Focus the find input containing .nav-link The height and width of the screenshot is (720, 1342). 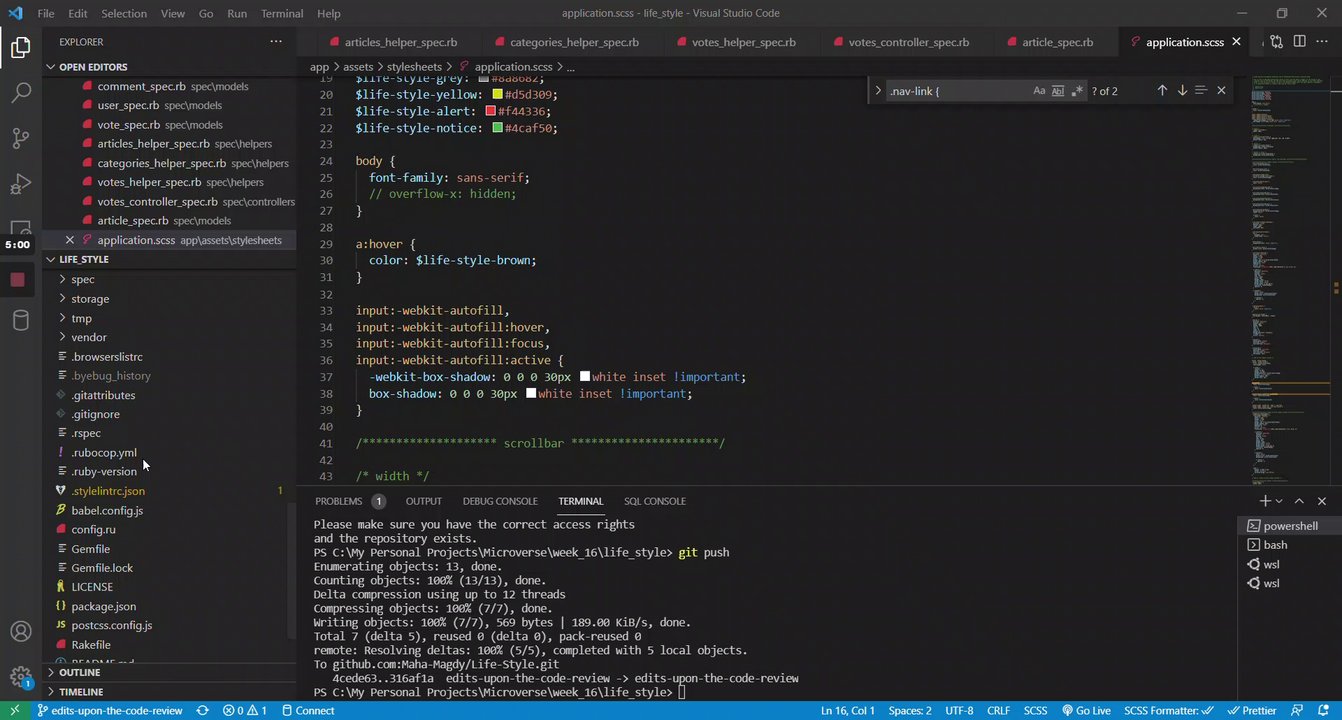click(x=957, y=91)
